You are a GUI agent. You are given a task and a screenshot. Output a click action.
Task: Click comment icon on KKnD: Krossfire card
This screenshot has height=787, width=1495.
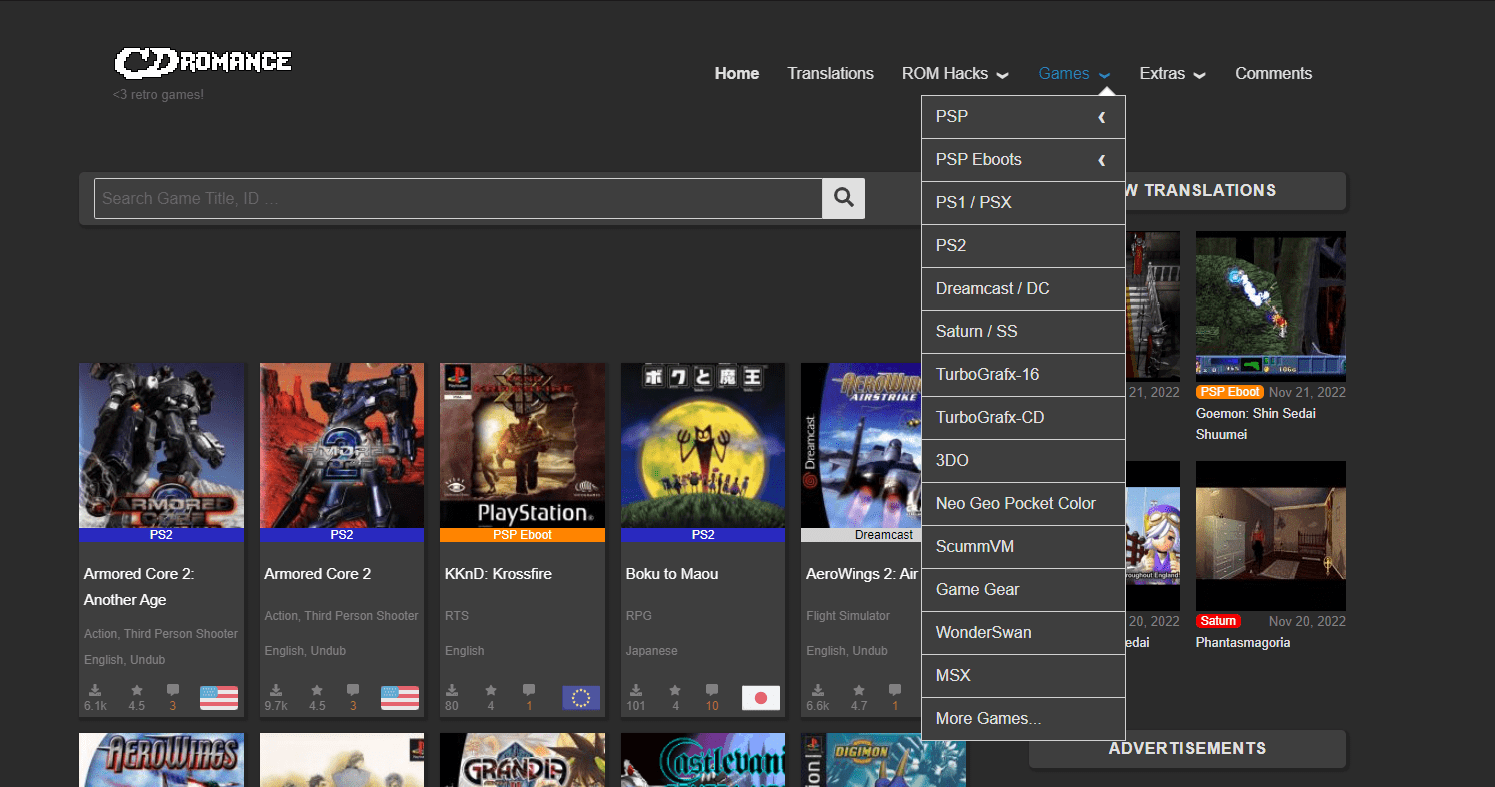coord(529,690)
